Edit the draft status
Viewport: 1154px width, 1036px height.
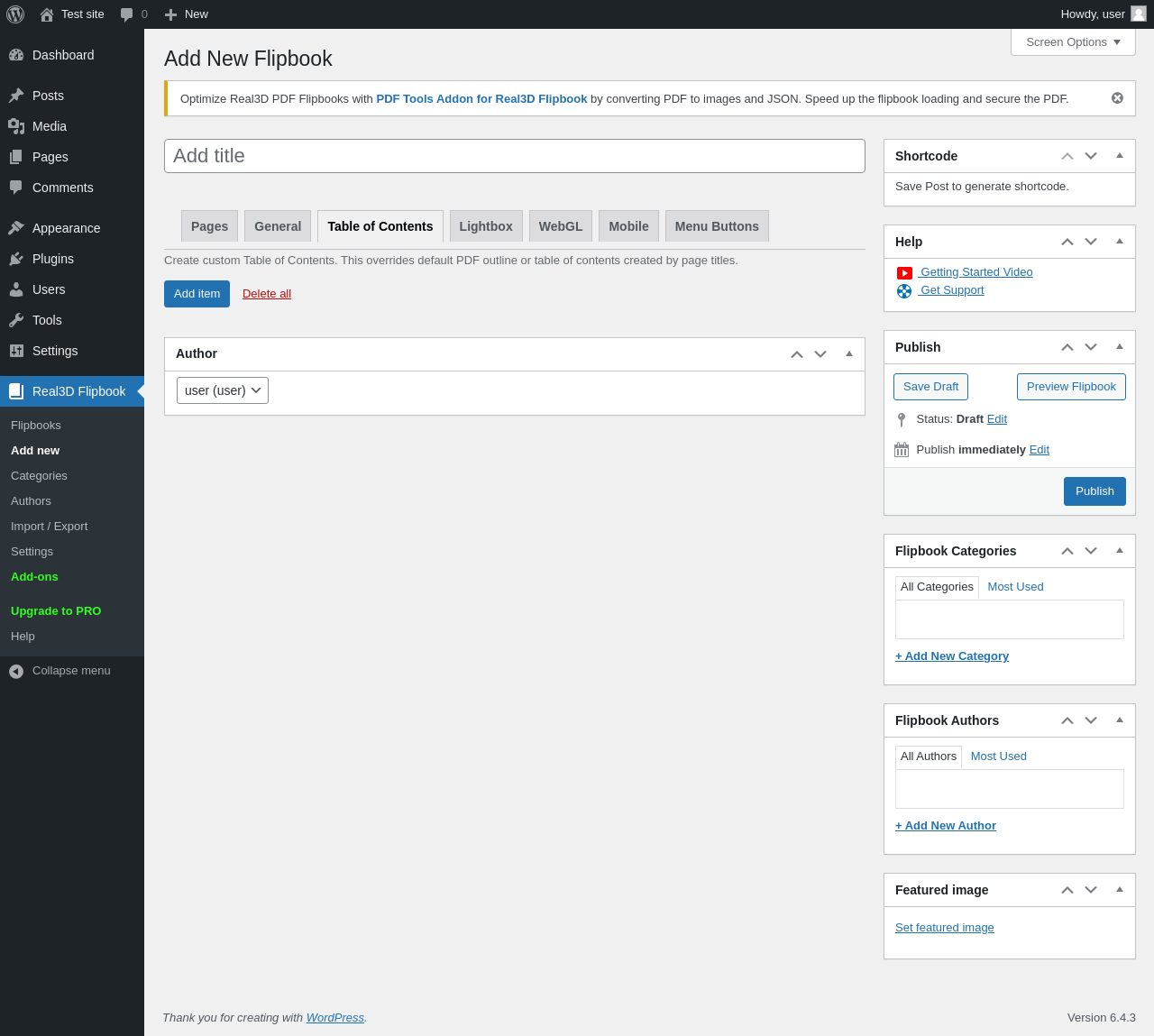pos(997,419)
